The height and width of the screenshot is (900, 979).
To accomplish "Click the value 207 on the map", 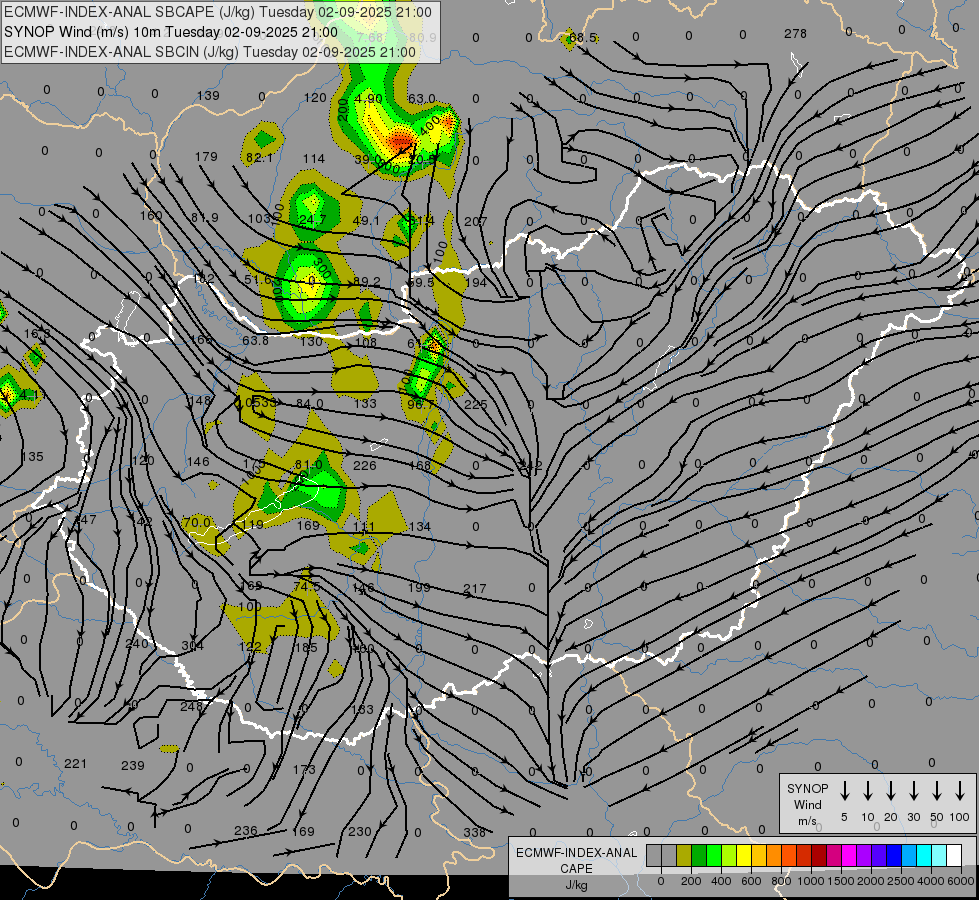I will pyautogui.click(x=476, y=222).
